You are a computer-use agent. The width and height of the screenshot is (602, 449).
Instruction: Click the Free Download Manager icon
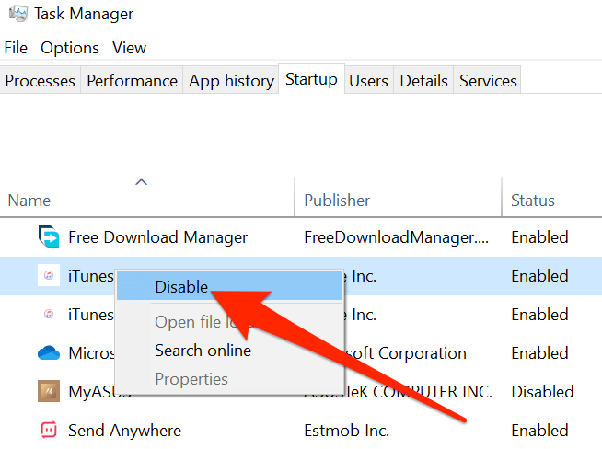(x=49, y=237)
